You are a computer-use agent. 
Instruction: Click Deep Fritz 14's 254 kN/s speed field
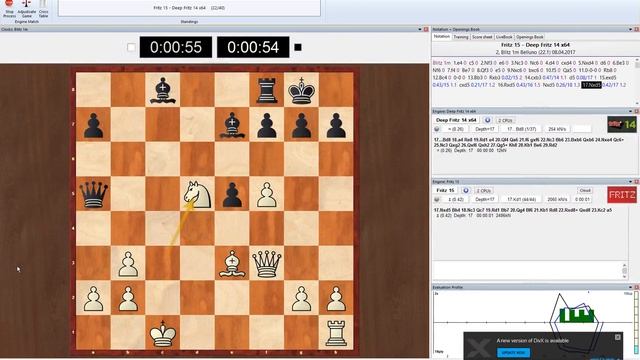click(557, 129)
